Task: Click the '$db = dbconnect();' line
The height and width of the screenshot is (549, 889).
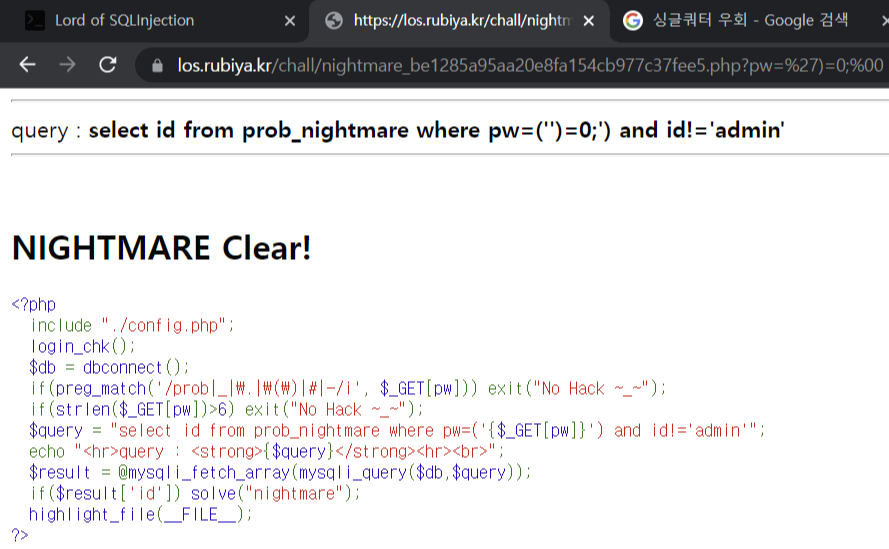Action: [x=109, y=368]
